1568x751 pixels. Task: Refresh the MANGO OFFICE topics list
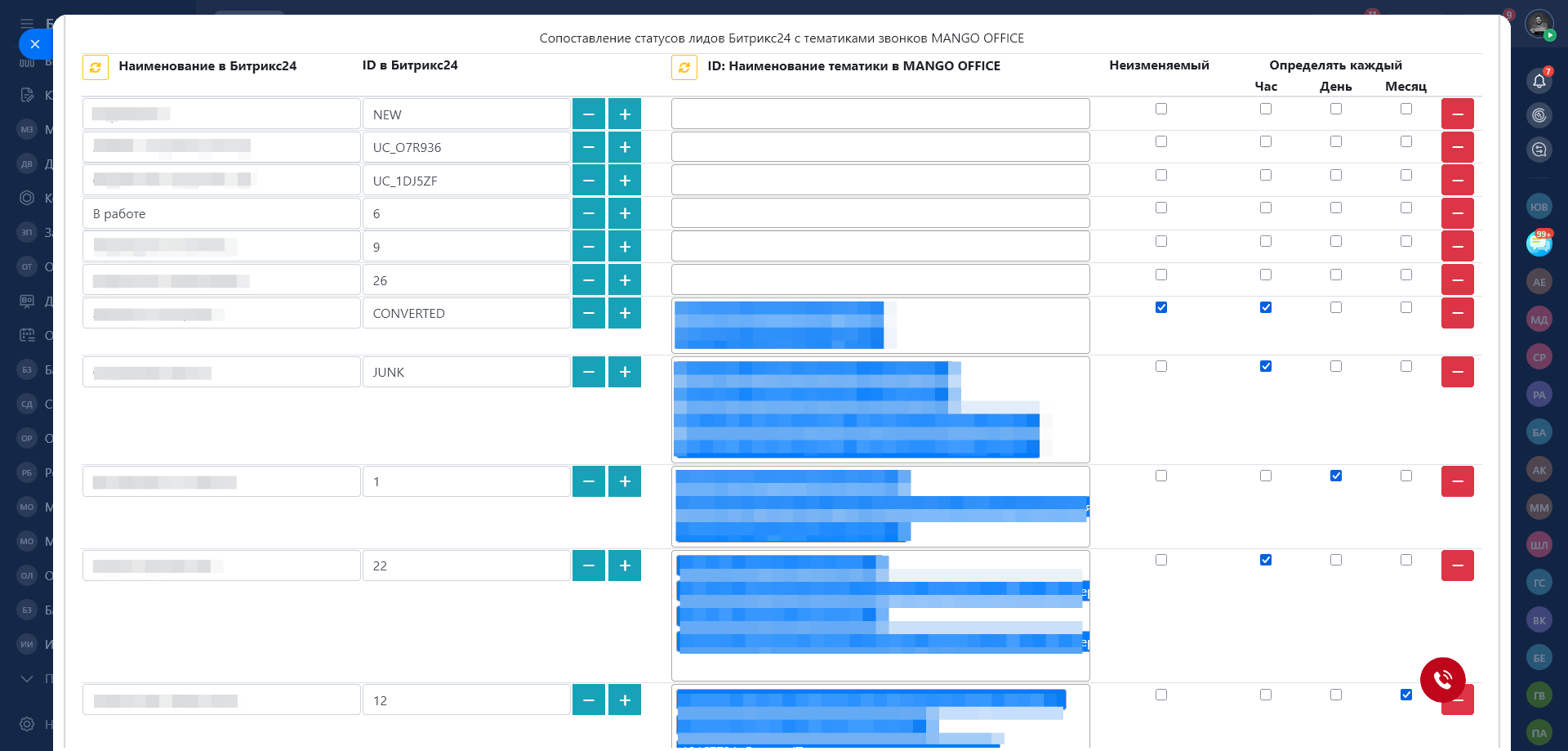click(684, 67)
